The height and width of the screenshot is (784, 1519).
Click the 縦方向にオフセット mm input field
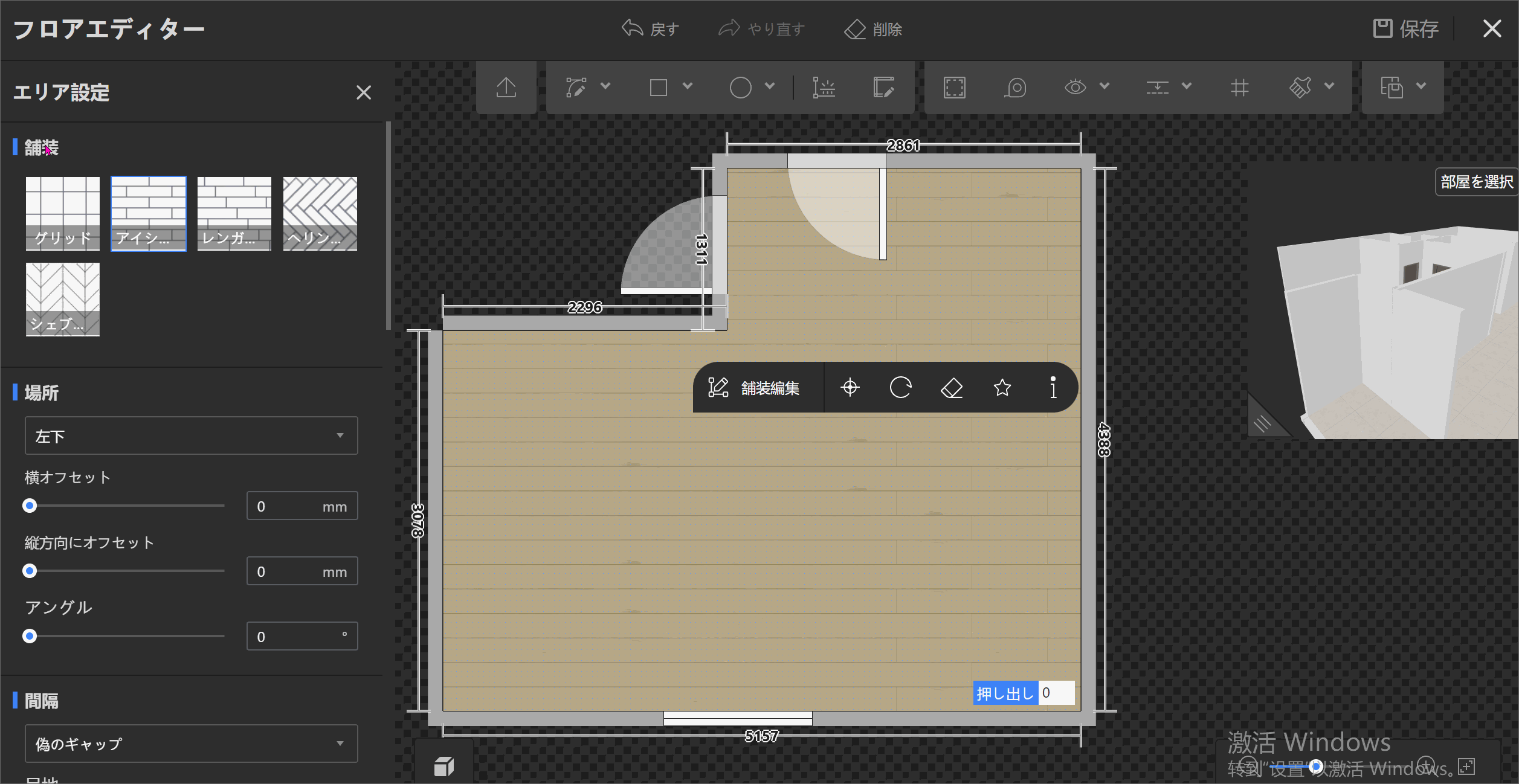pos(302,571)
